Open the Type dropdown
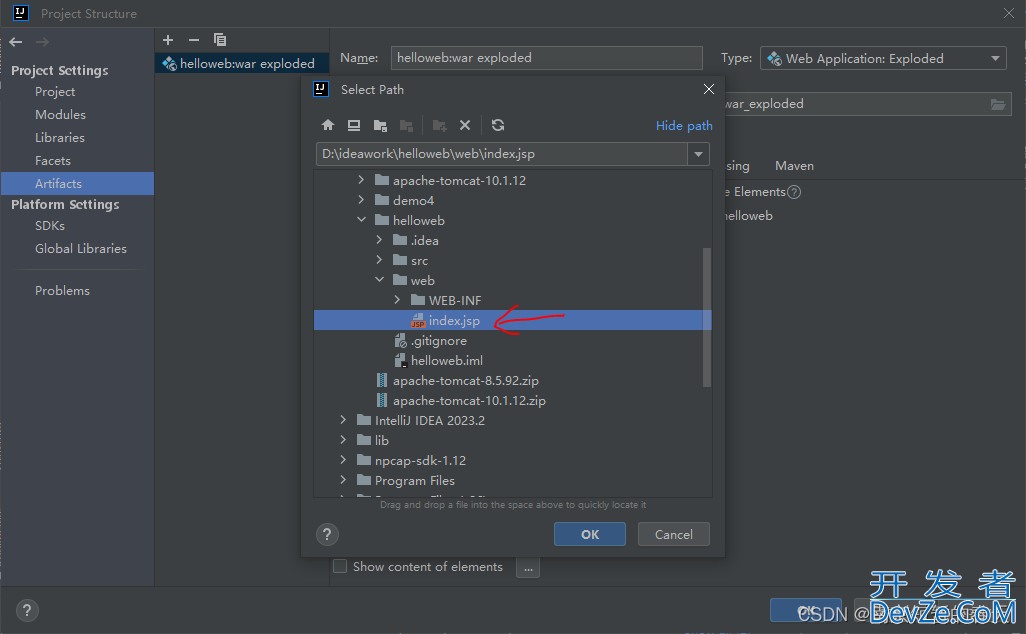This screenshot has width=1026, height=634. (883, 58)
